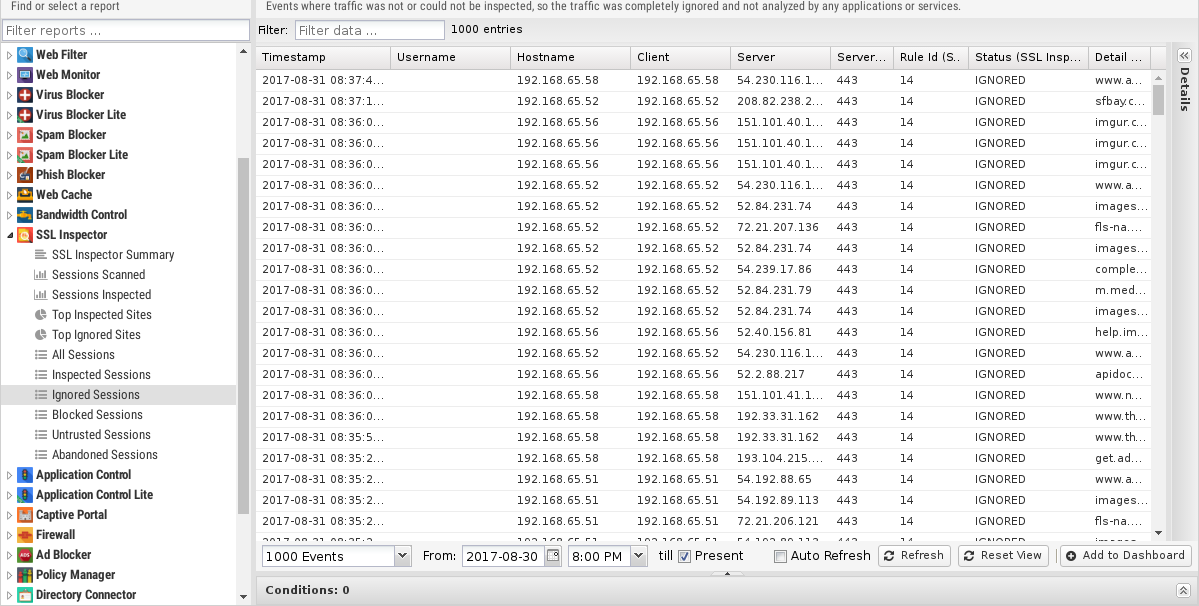Viewport: 1199px width, 606px height.
Task: Click the Firewall brick icon
Action: point(25,535)
